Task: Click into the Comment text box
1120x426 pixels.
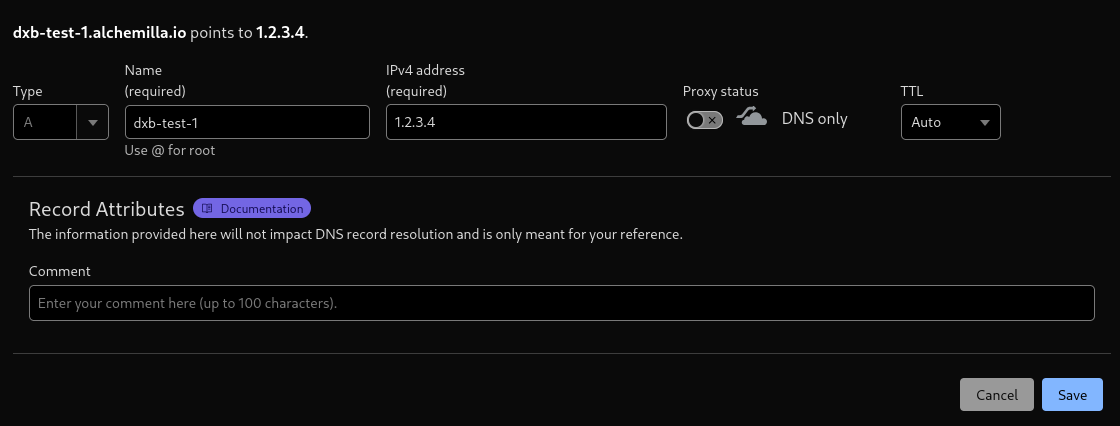Action: pyautogui.click(x=561, y=303)
